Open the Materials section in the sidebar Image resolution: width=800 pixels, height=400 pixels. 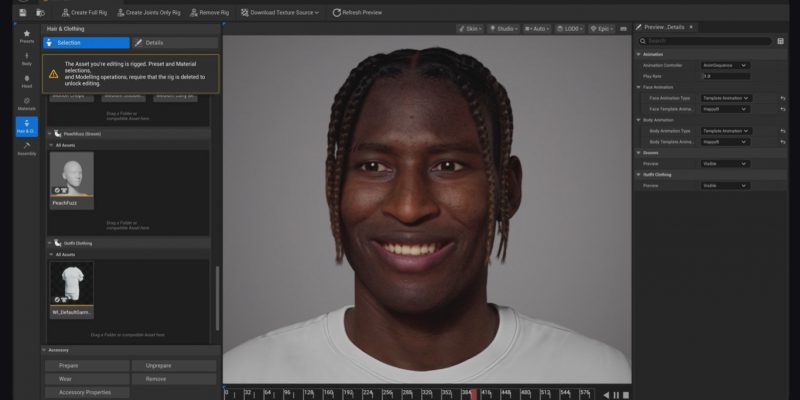tap(27, 104)
